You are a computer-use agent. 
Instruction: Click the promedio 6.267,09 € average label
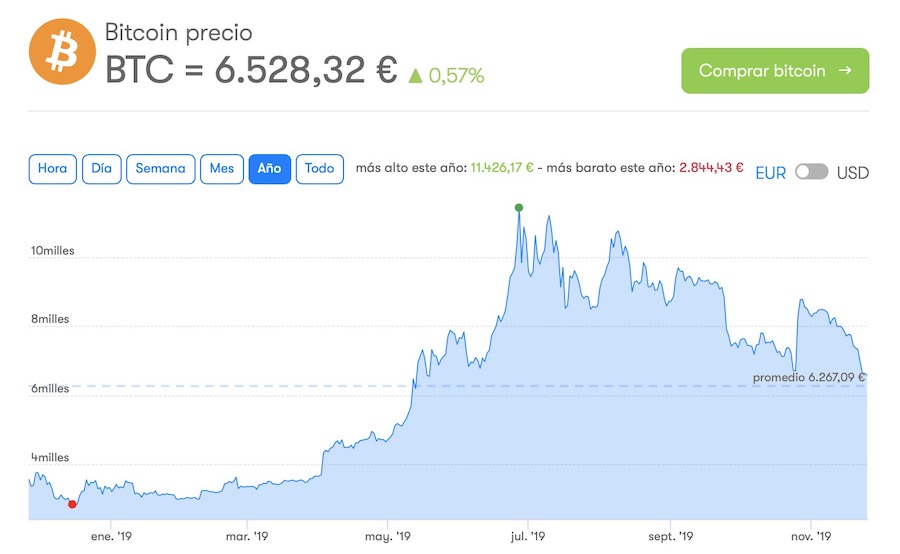point(808,377)
